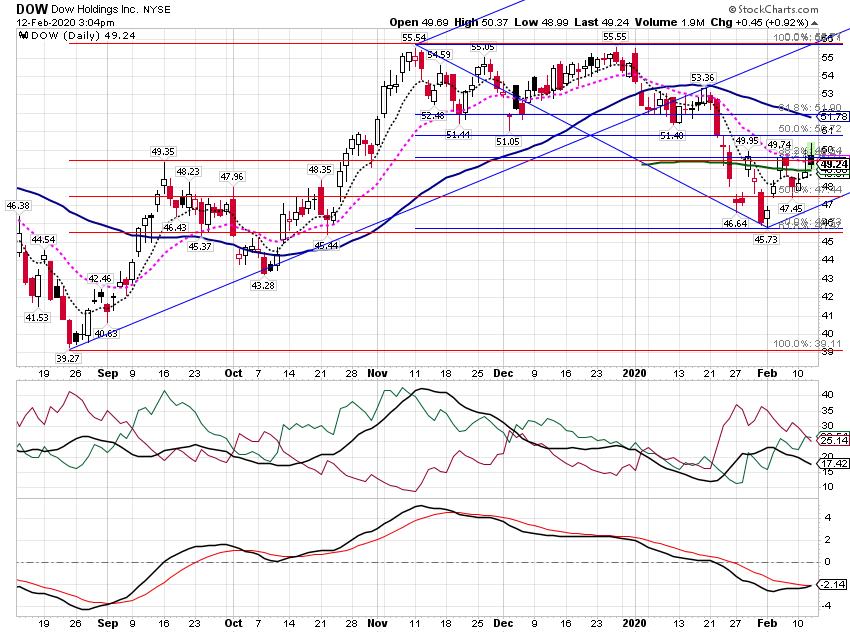Click the -2.14 MACD value flag
Screen dimensions: 850x633
[x=833, y=584]
